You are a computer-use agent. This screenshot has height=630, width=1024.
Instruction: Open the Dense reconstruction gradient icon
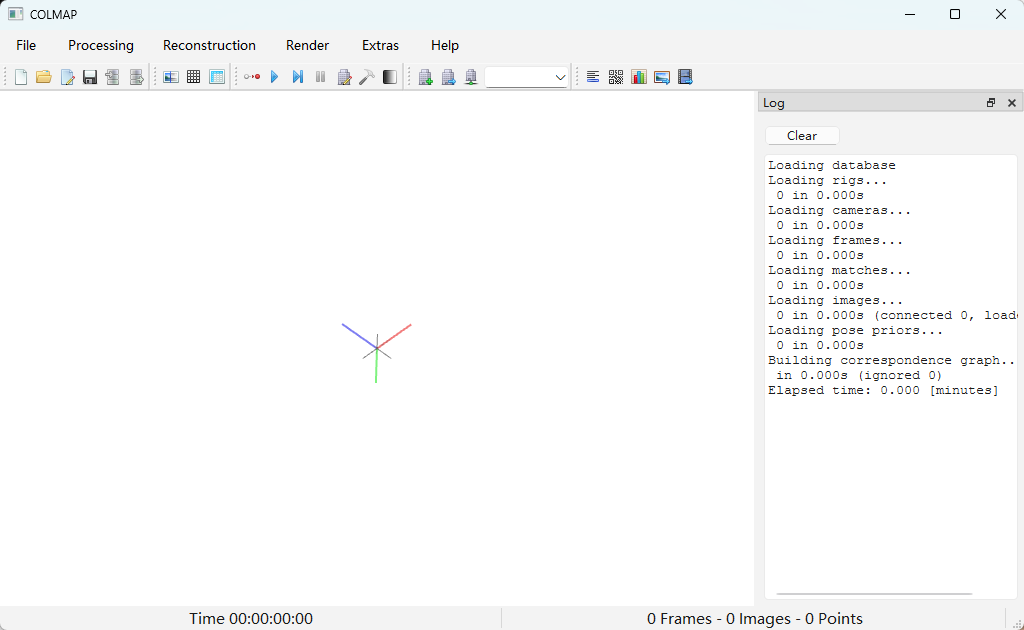tap(390, 77)
